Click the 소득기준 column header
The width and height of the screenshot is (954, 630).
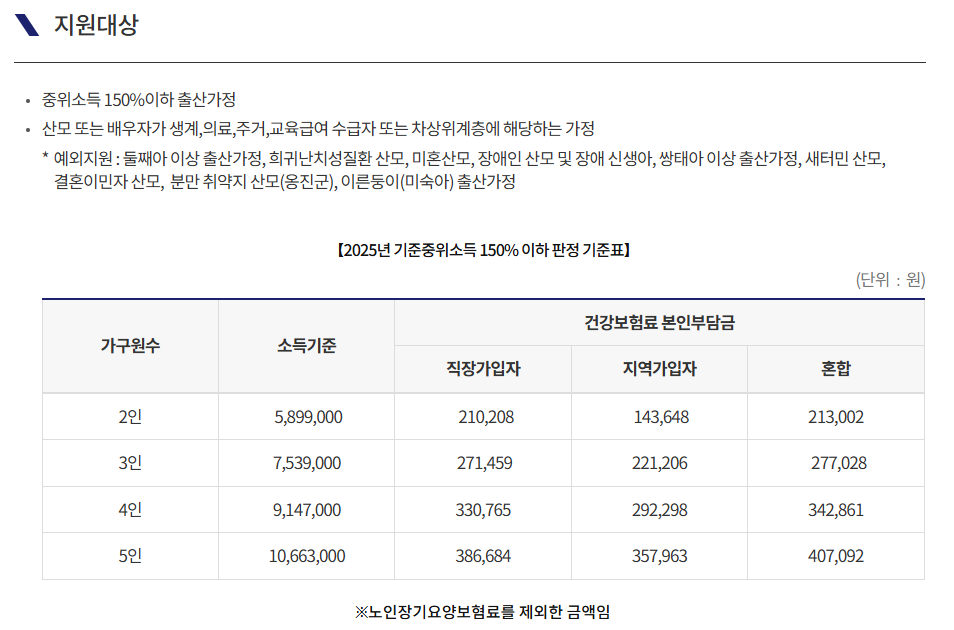(307, 346)
